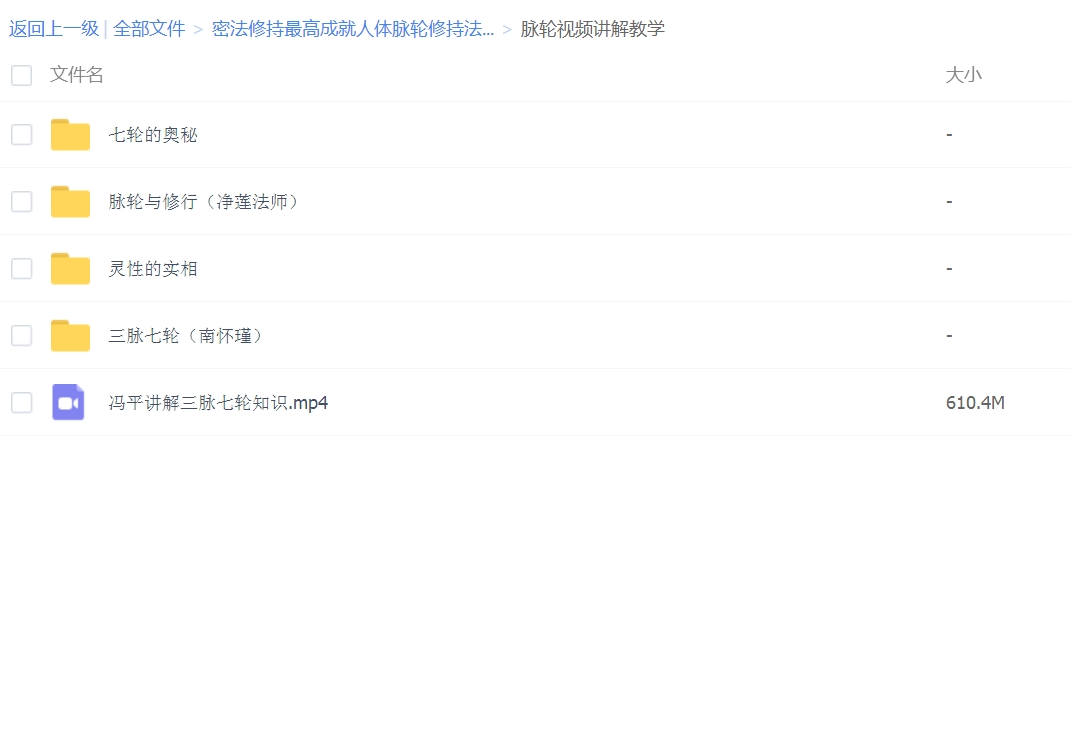Sort files by the 文件名 column header
Image resolution: width=1071 pixels, height=742 pixels.
click(x=77, y=75)
